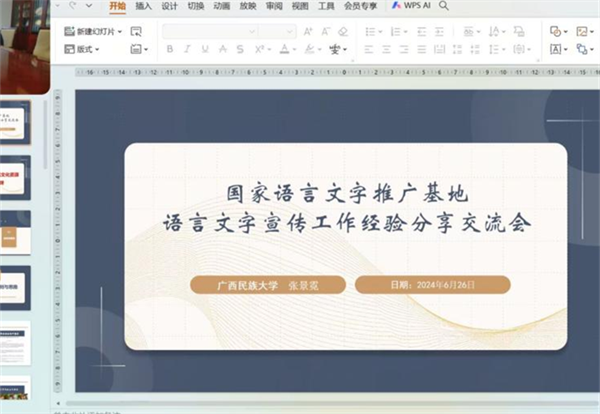Click the increase font size icon
The width and height of the screenshot is (600, 414).
[308, 31]
